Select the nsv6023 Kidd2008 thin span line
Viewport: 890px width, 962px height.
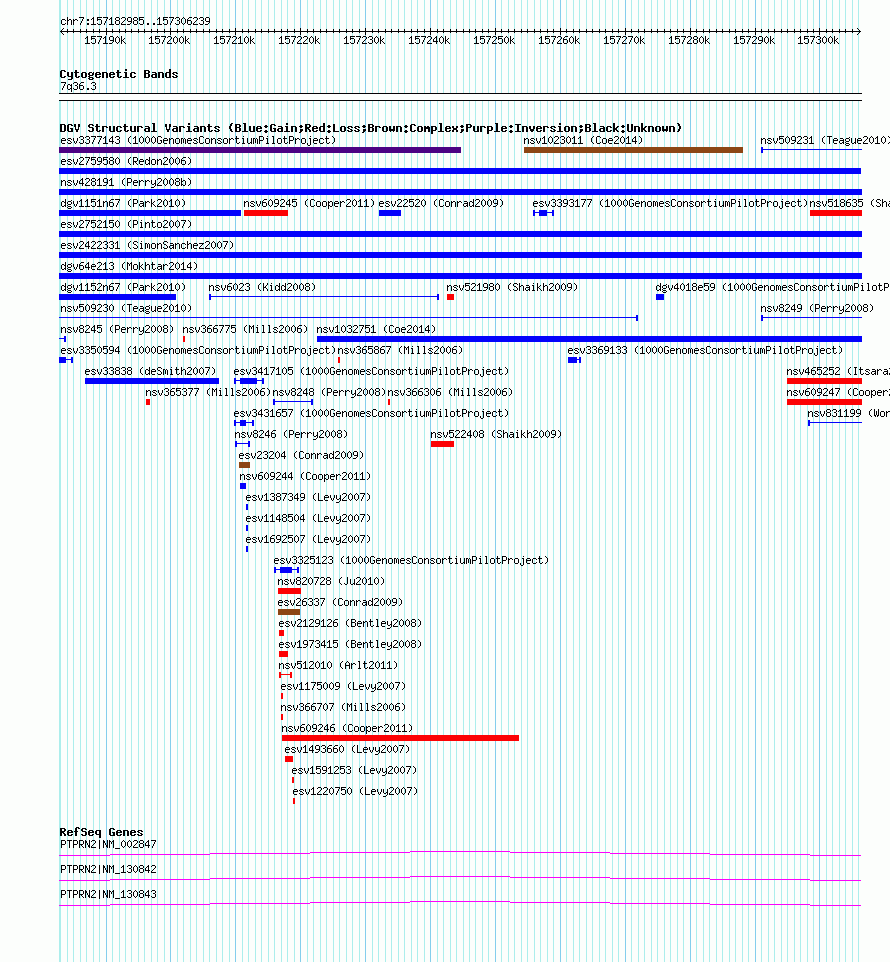click(x=324, y=297)
